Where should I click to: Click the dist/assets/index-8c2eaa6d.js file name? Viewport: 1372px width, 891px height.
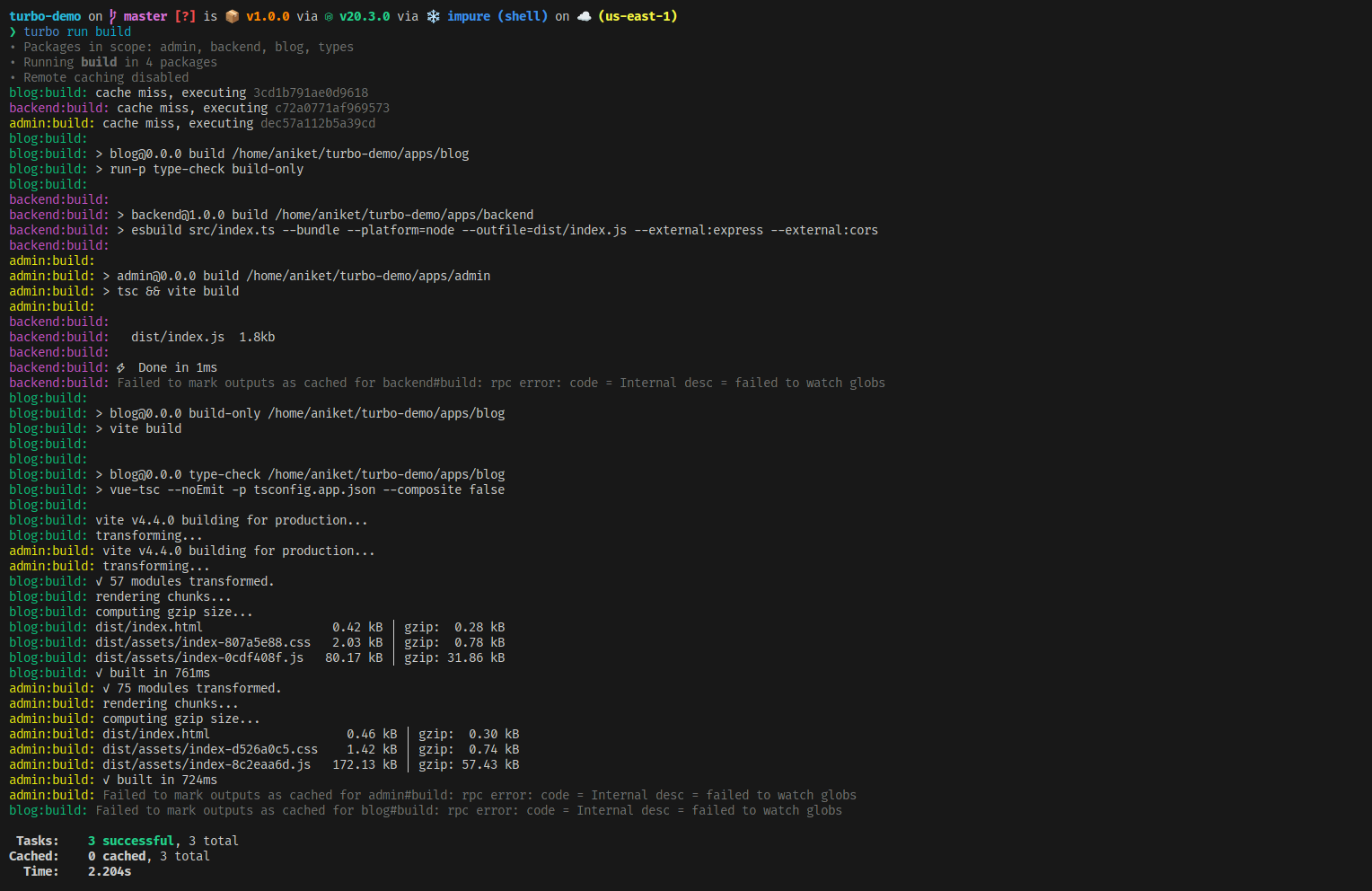click(x=207, y=764)
